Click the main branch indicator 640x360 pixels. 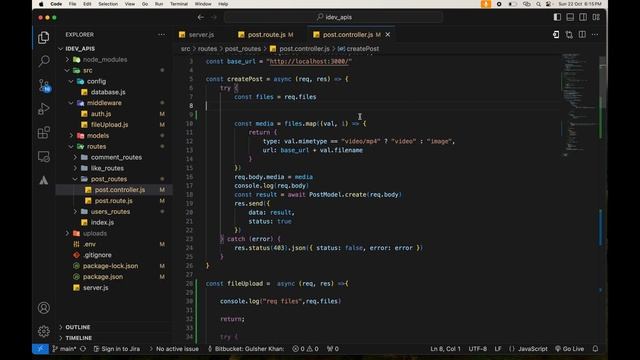64,349
